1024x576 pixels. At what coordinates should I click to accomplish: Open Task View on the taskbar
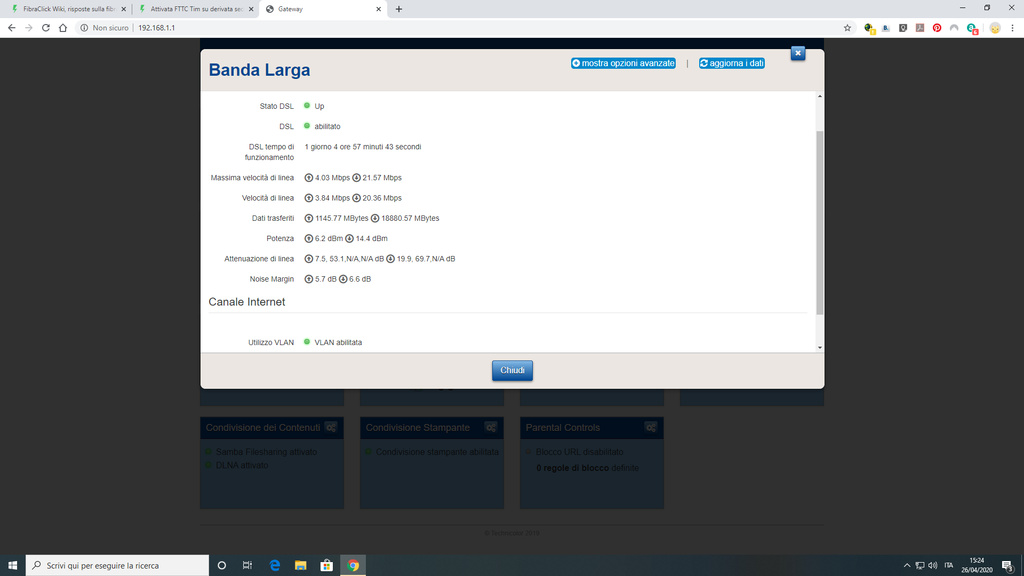click(x=248, y=566)
